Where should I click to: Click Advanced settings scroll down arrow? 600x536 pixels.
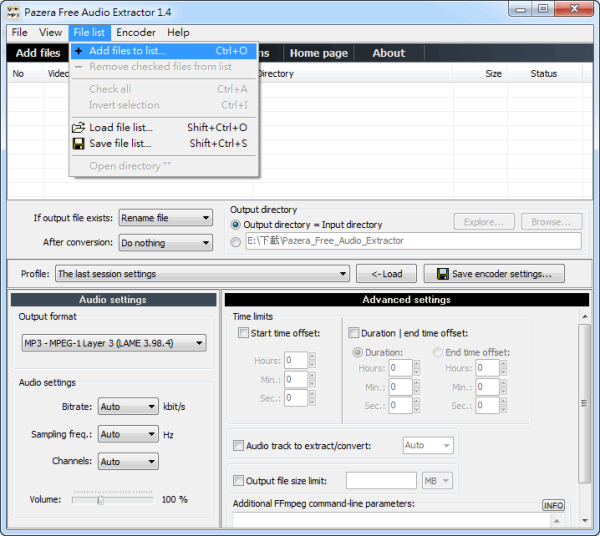pyautogui.click(x=585, y=521)
